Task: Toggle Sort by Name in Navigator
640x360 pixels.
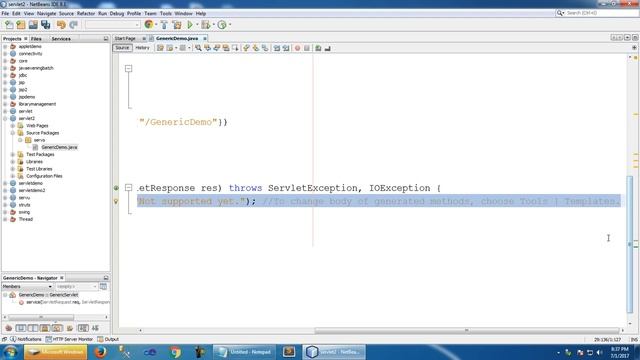Action: pos(83,328)
